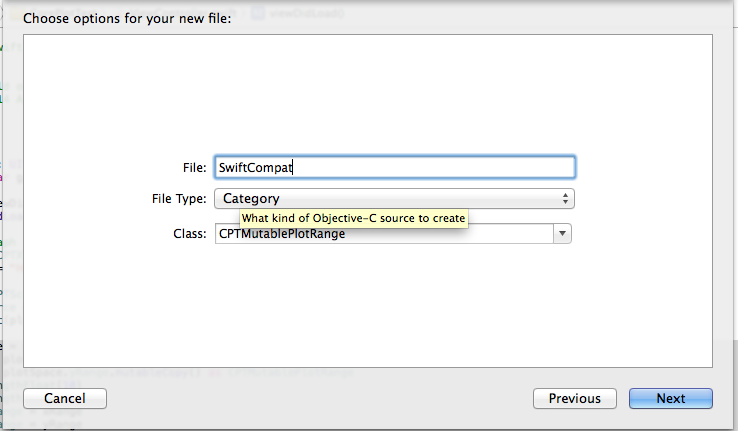Go back with the Previous button

click(x=575, y=398)
